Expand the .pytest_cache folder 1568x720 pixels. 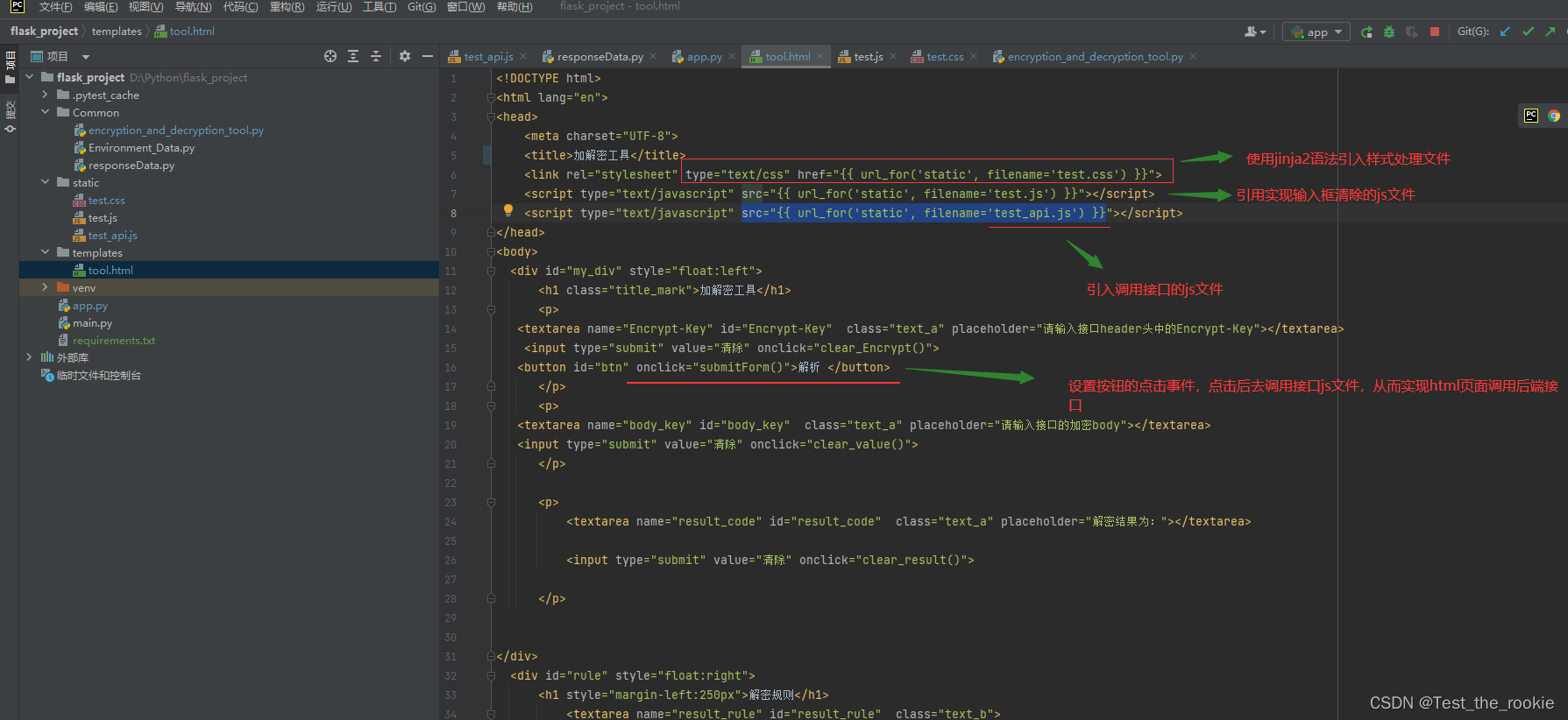tap(46, 95)
